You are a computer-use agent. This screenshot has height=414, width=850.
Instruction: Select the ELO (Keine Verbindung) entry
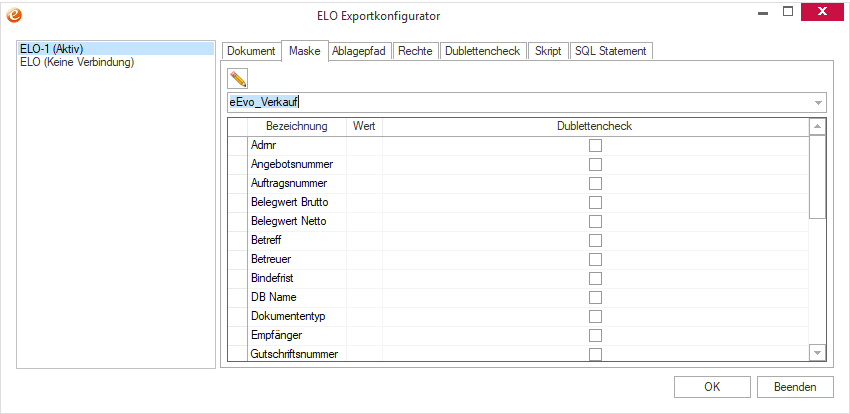point(77,62)
